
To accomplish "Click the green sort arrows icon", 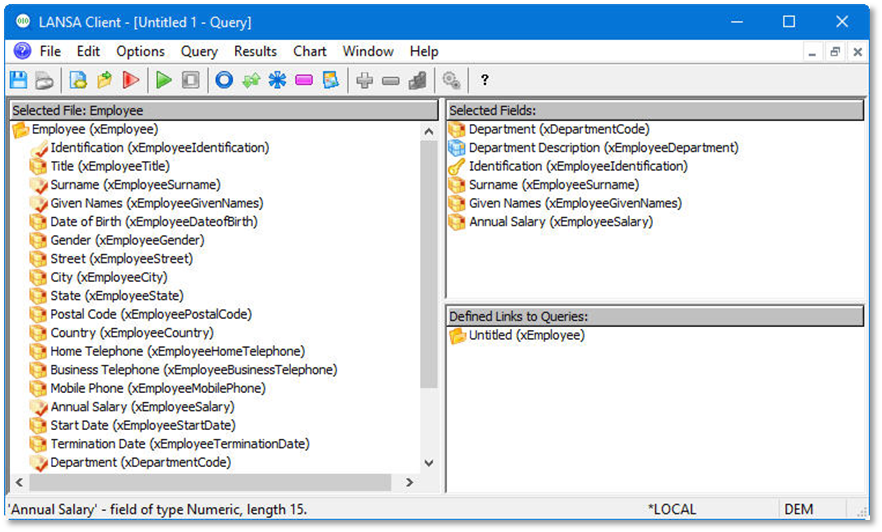I will [251, 80].
